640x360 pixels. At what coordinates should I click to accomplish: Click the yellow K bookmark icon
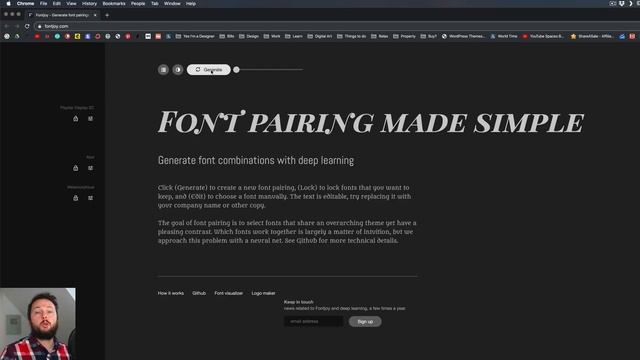tap(77, 36)
